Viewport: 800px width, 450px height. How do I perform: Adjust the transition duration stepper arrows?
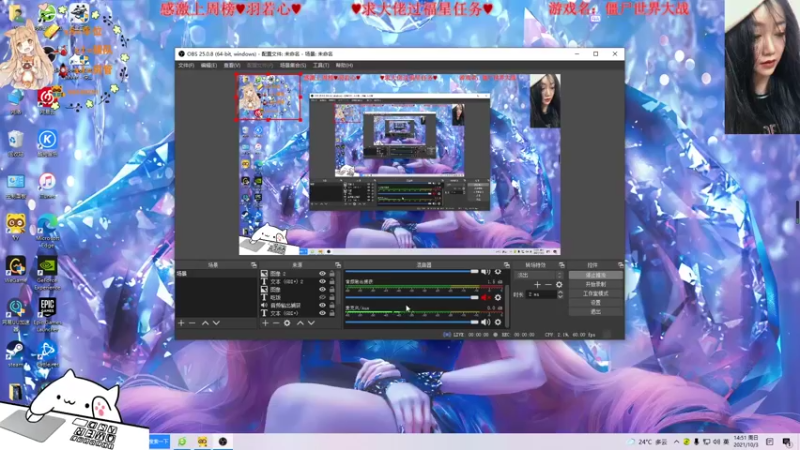pyautogui.click(x=560, y=294)
